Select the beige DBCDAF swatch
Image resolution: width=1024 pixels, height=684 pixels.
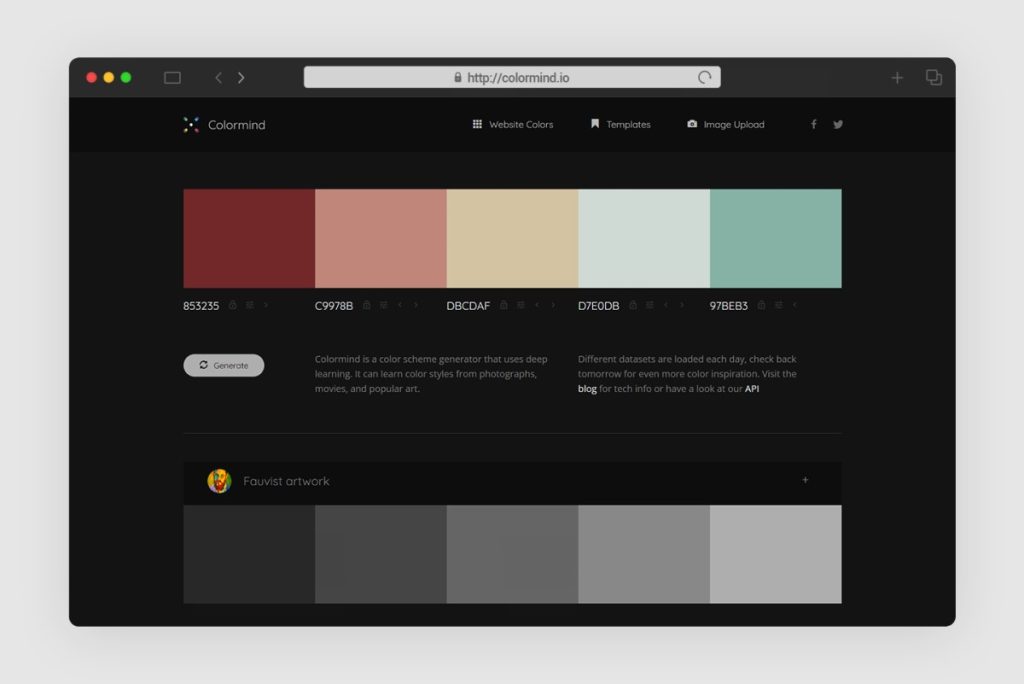coord(512,238)
